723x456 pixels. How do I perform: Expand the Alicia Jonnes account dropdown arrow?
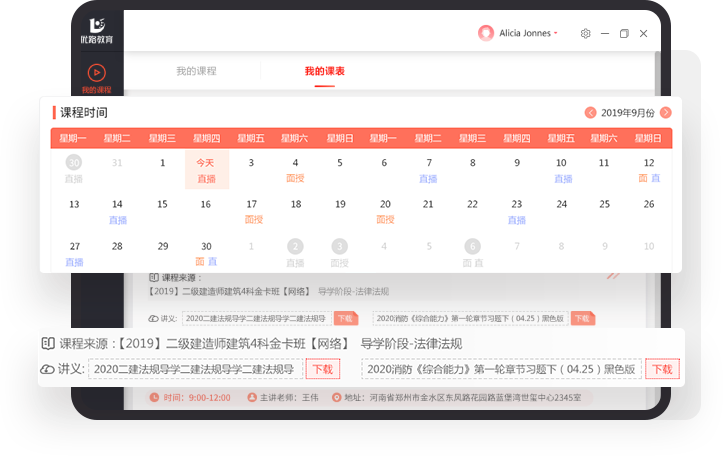click(556, 33)
